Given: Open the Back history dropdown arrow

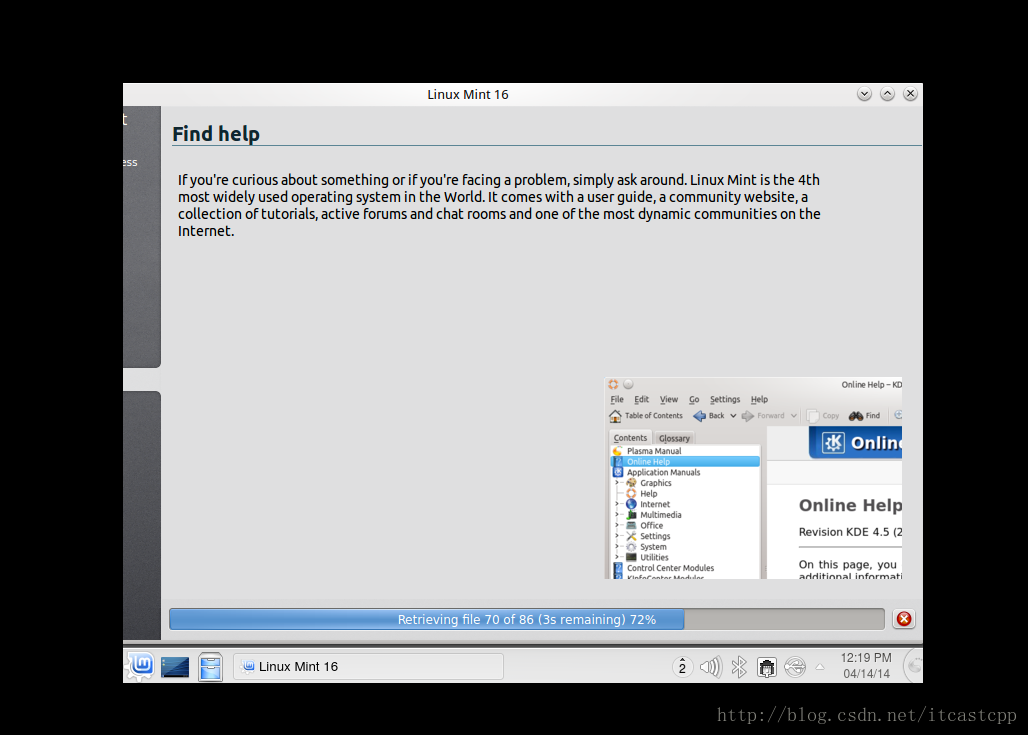Looking at the screenshot, I should [733, 416].
